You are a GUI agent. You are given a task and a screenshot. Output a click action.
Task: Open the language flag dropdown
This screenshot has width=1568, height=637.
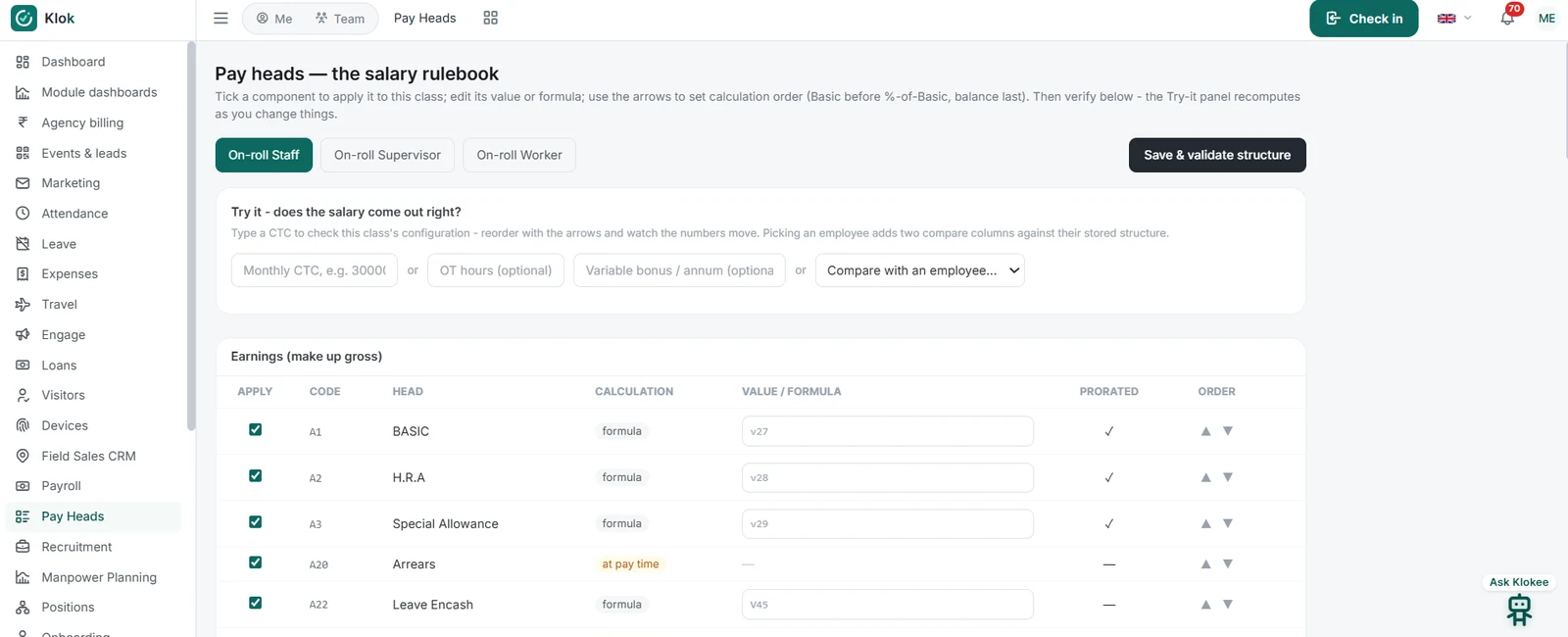pyautogui.click(x=1454, y=19)
